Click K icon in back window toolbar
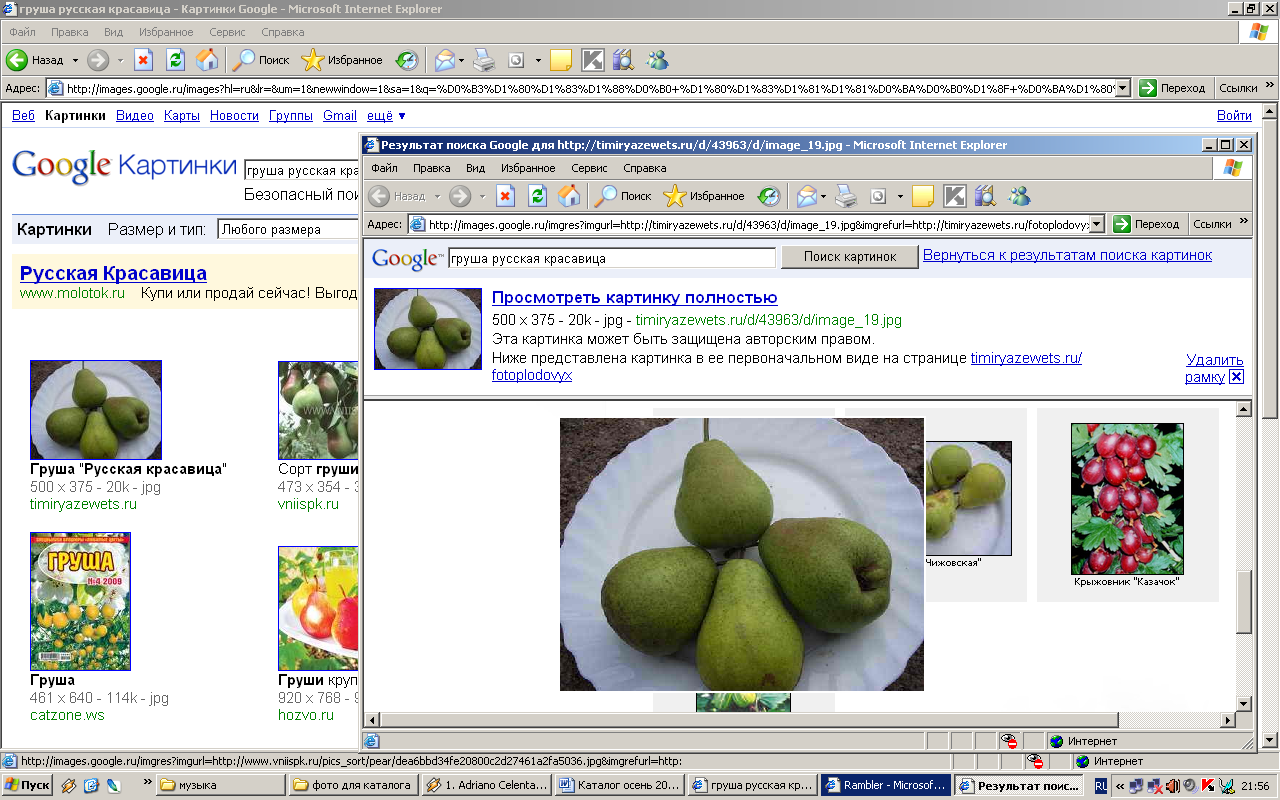Viewport: 1280px width, 800px height. click(593, 60)
